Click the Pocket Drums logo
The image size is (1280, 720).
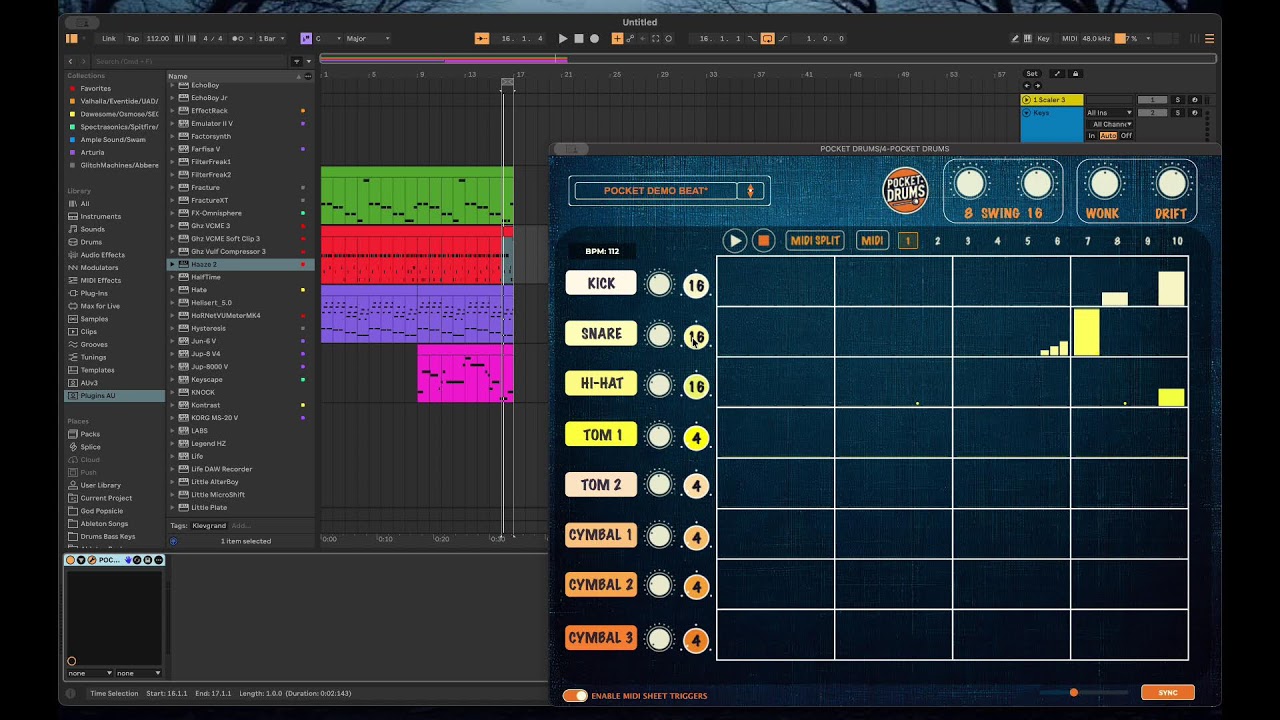(905, 190)
